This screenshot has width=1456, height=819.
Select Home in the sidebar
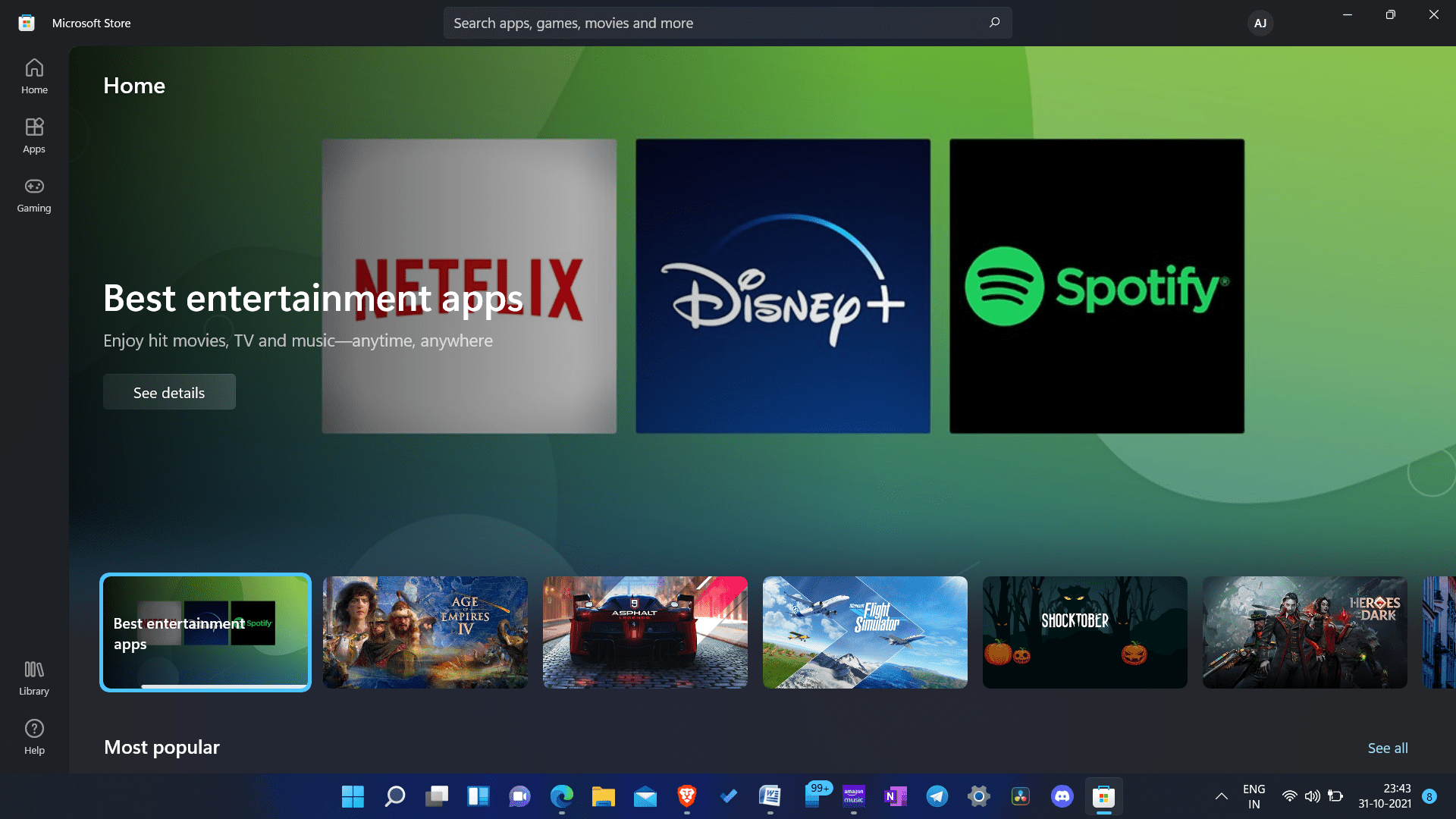pos(33,76)
